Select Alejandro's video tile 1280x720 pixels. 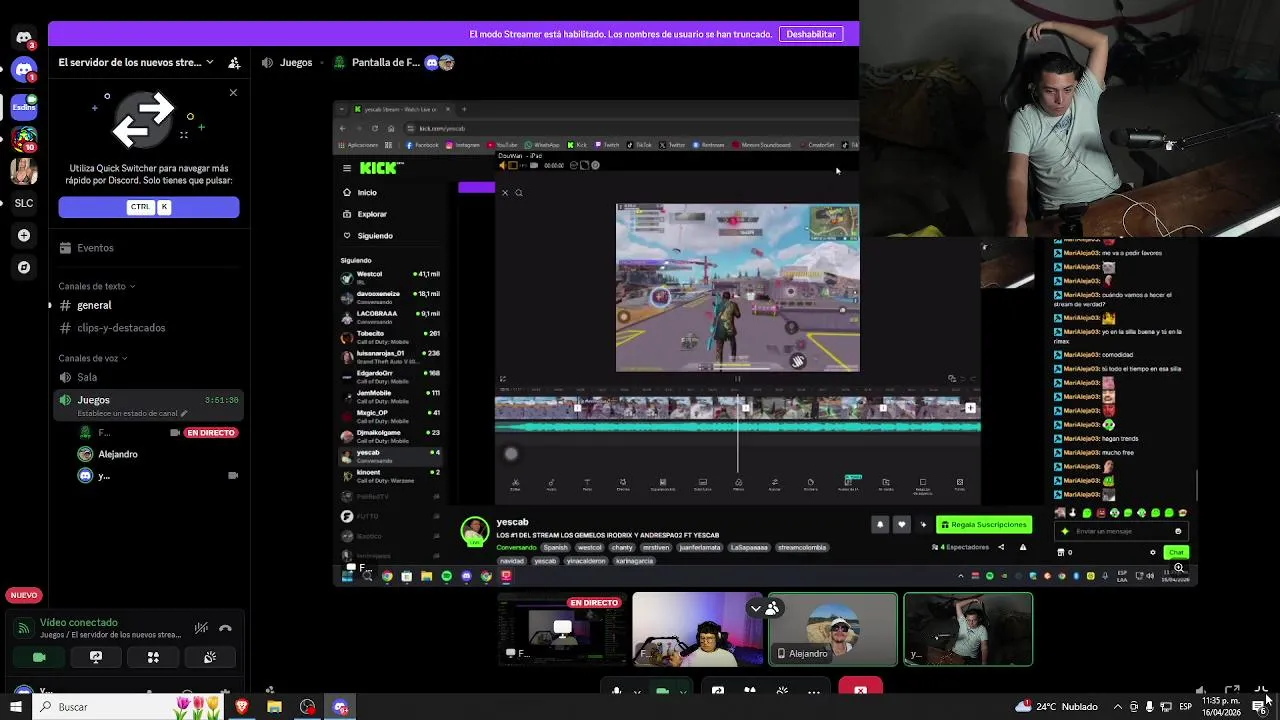point(832,629)
